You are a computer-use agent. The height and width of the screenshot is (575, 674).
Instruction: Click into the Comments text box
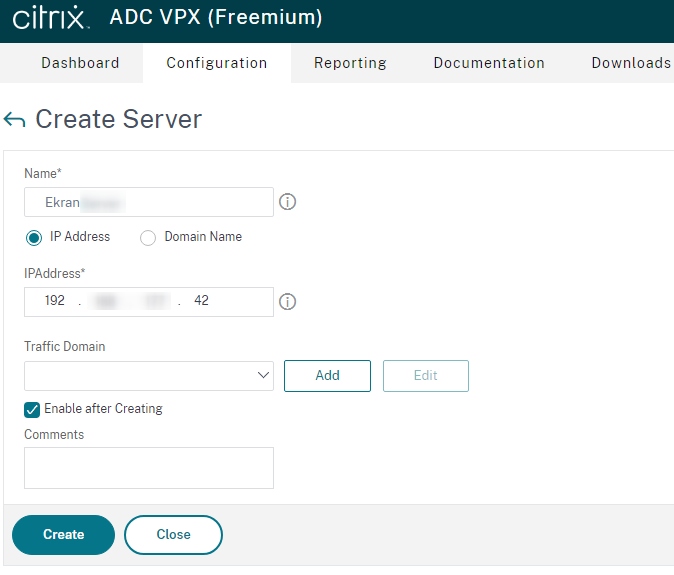click(x=149, y=468)
